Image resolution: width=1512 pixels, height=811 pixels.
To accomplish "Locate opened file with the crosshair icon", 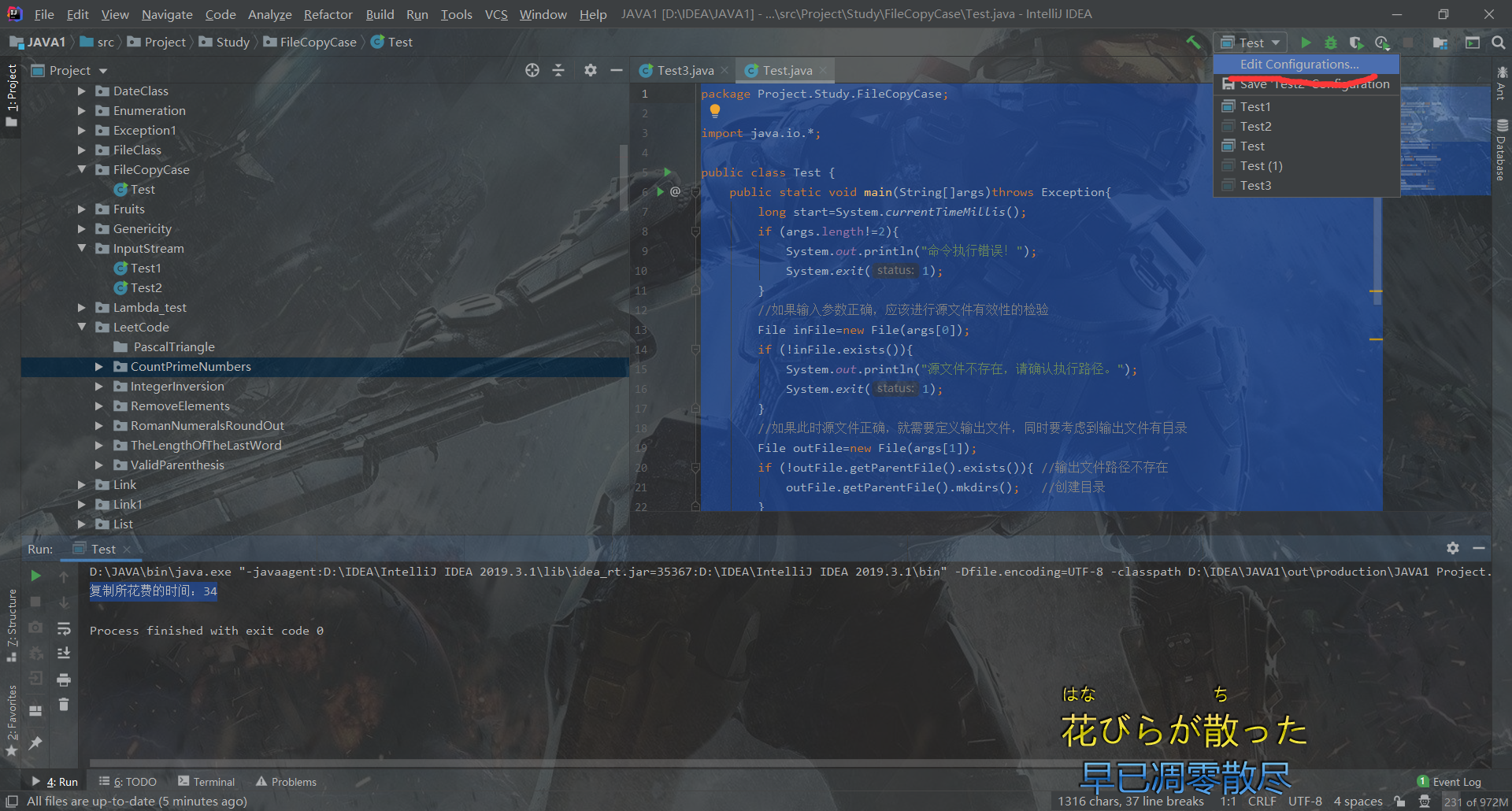I will pos(532,70).
